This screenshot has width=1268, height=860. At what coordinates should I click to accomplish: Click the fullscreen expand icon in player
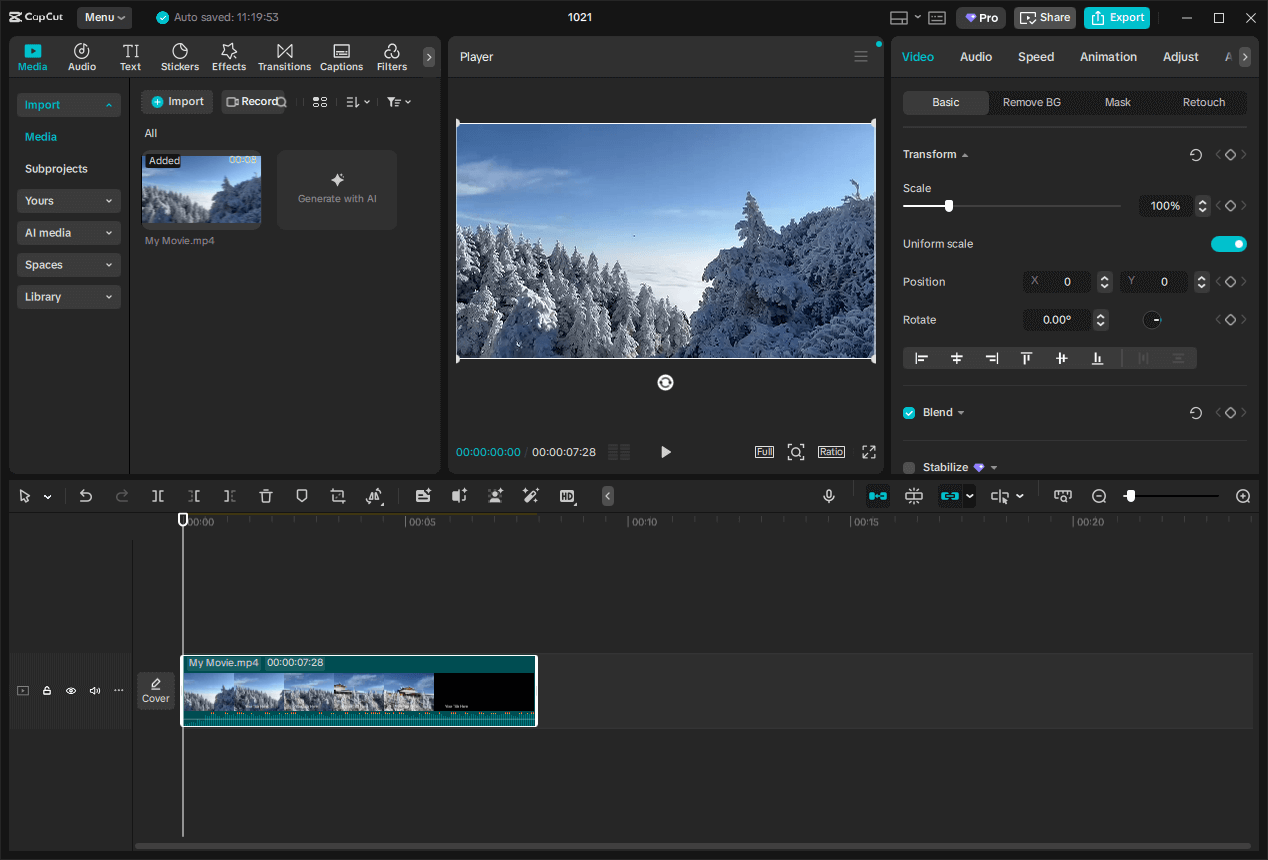pos(868,452)
